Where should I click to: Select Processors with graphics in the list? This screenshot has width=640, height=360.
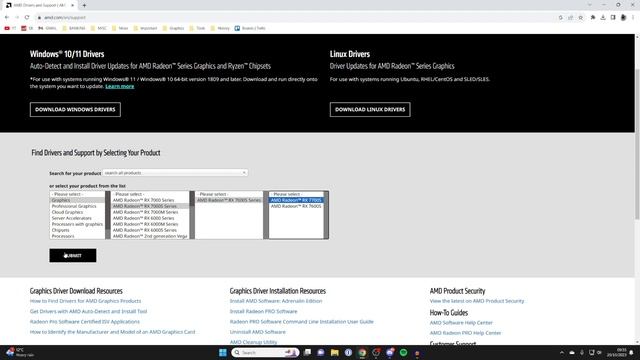tap(77, 224)
